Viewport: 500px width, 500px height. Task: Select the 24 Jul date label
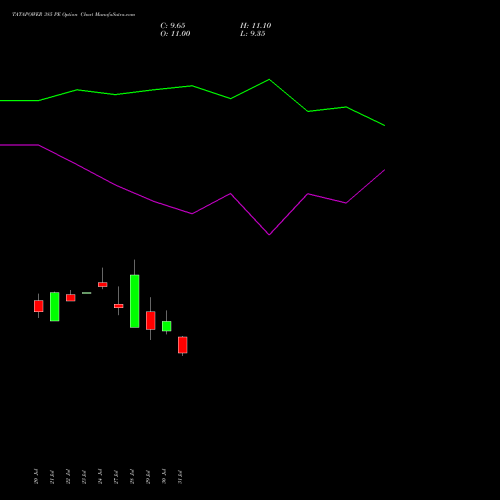(100, 477)
